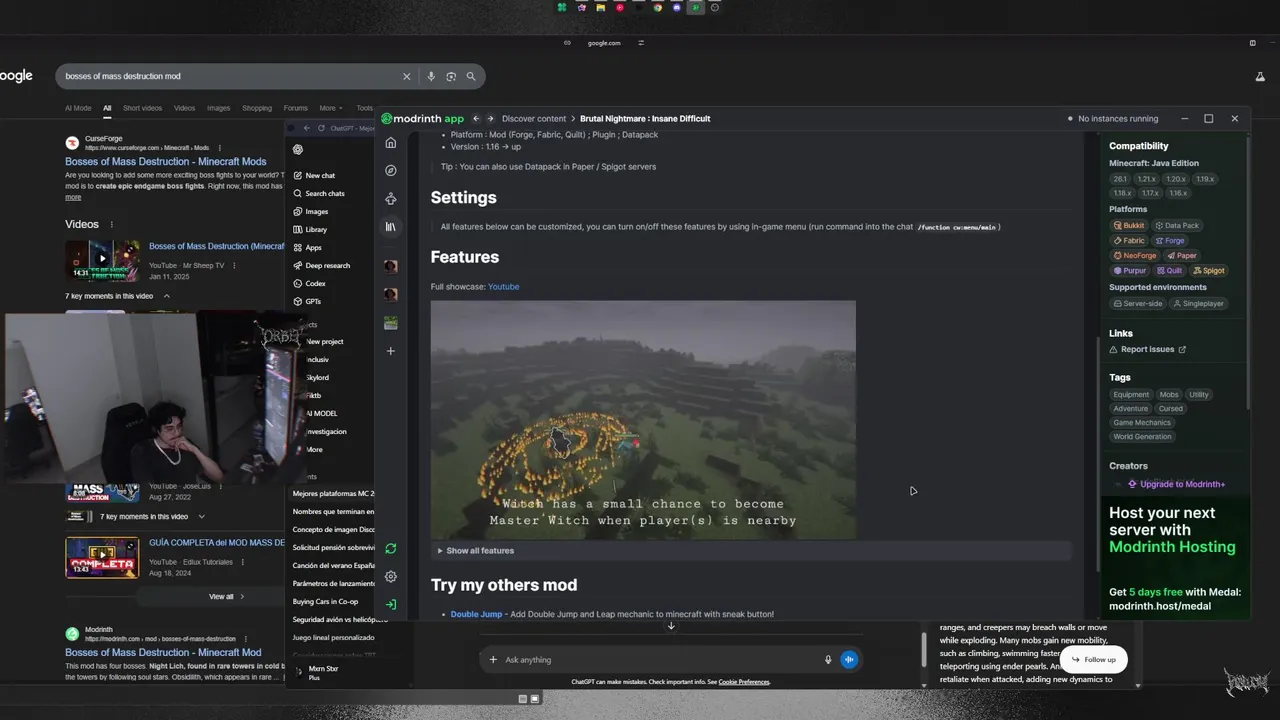The width and height of the screenshot is (1280, 720).
Task: Switch to Short videos tab in Google
Action: pos(142,108)
